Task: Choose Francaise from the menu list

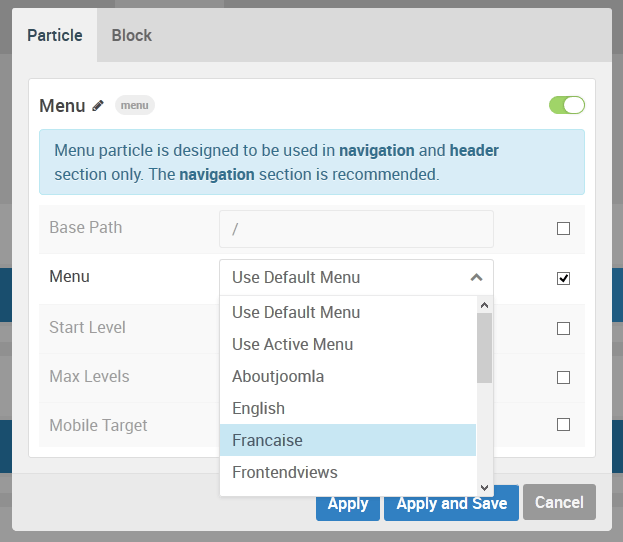Action: coord(267,440)
